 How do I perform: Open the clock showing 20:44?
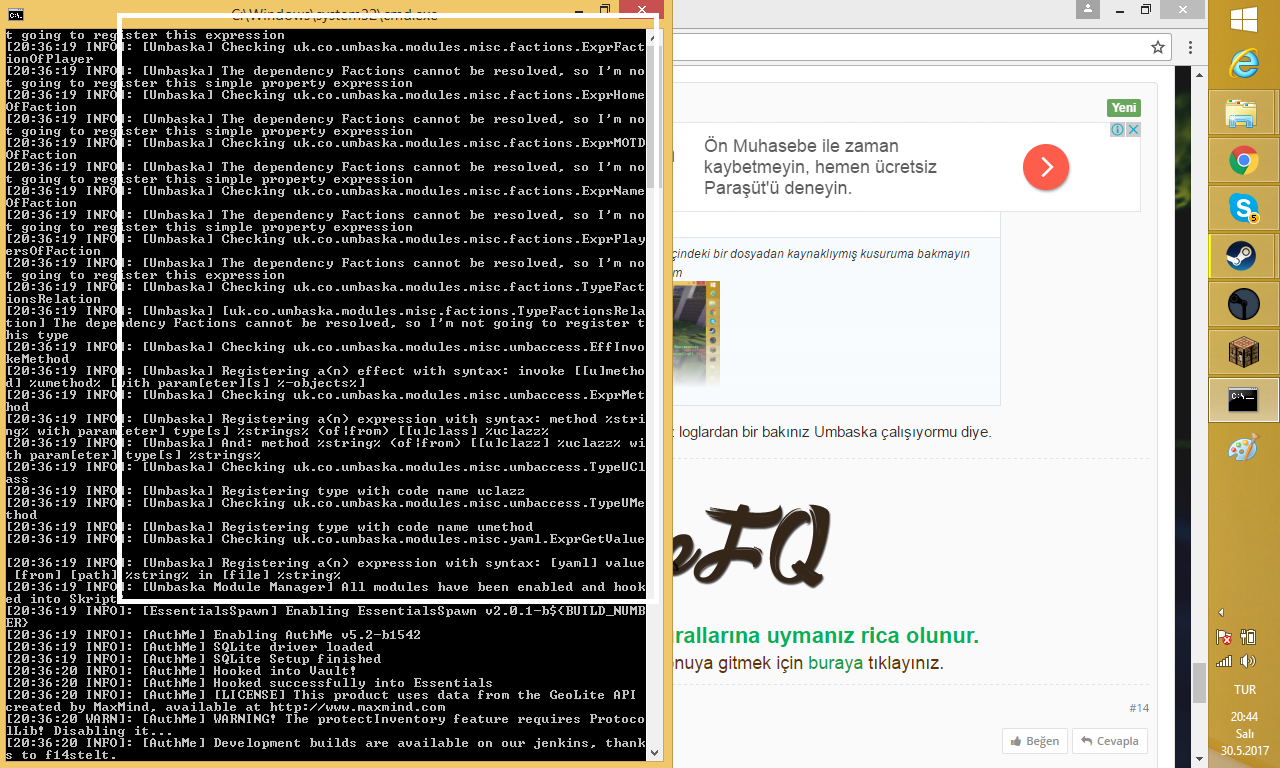coord(1245,716)
